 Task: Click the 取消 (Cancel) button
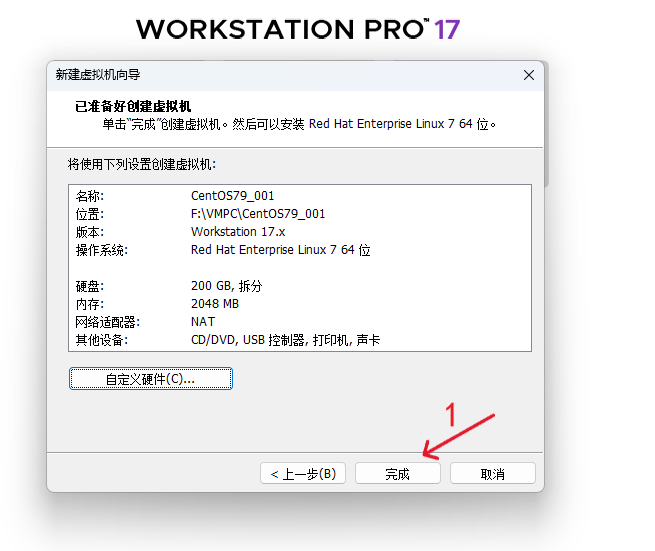click(x=493, y=473)
